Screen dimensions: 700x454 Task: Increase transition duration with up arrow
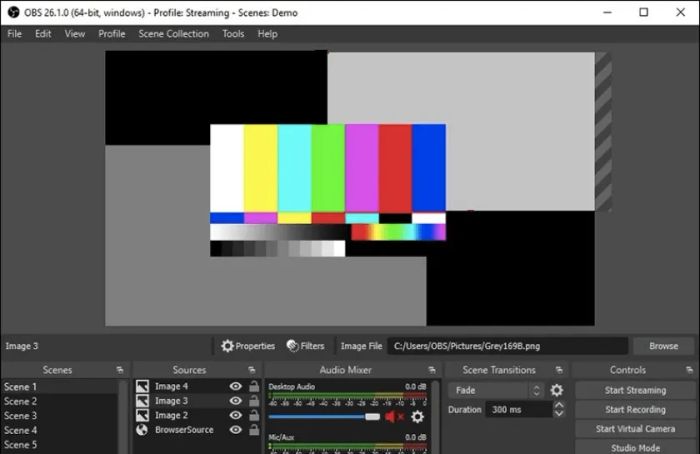[x=559, y=405]
